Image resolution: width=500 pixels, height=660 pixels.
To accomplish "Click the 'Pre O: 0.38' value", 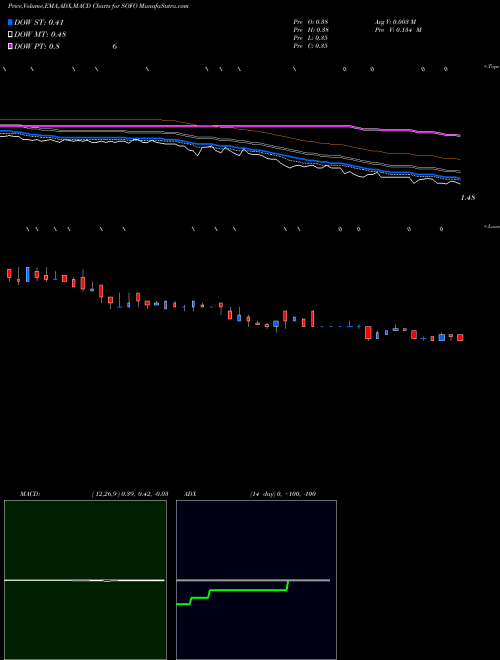I will [x=311, y=22].
